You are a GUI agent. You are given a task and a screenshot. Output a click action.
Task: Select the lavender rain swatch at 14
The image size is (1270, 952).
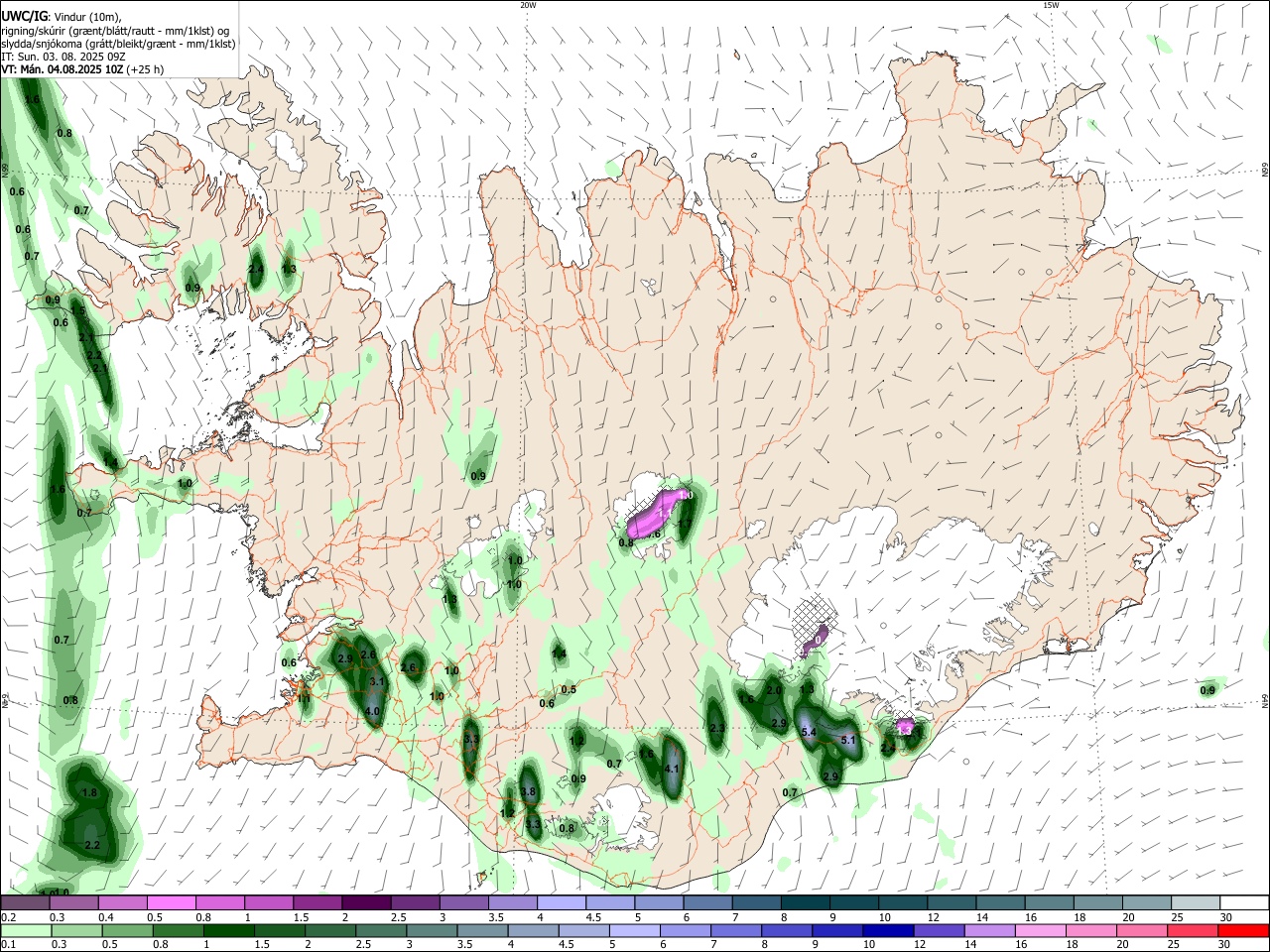click(988, 931)
